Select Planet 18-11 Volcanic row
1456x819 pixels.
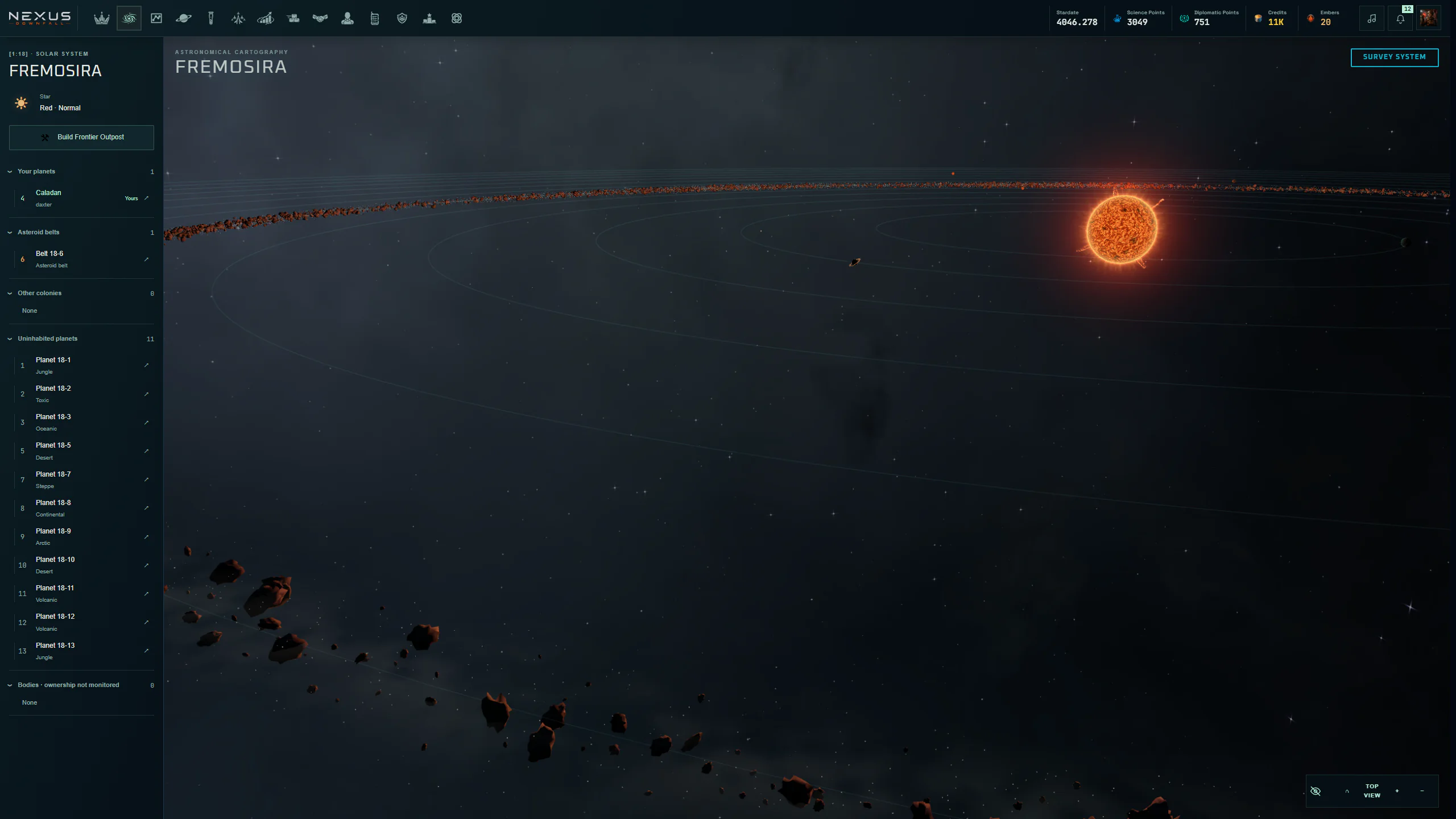81,594
